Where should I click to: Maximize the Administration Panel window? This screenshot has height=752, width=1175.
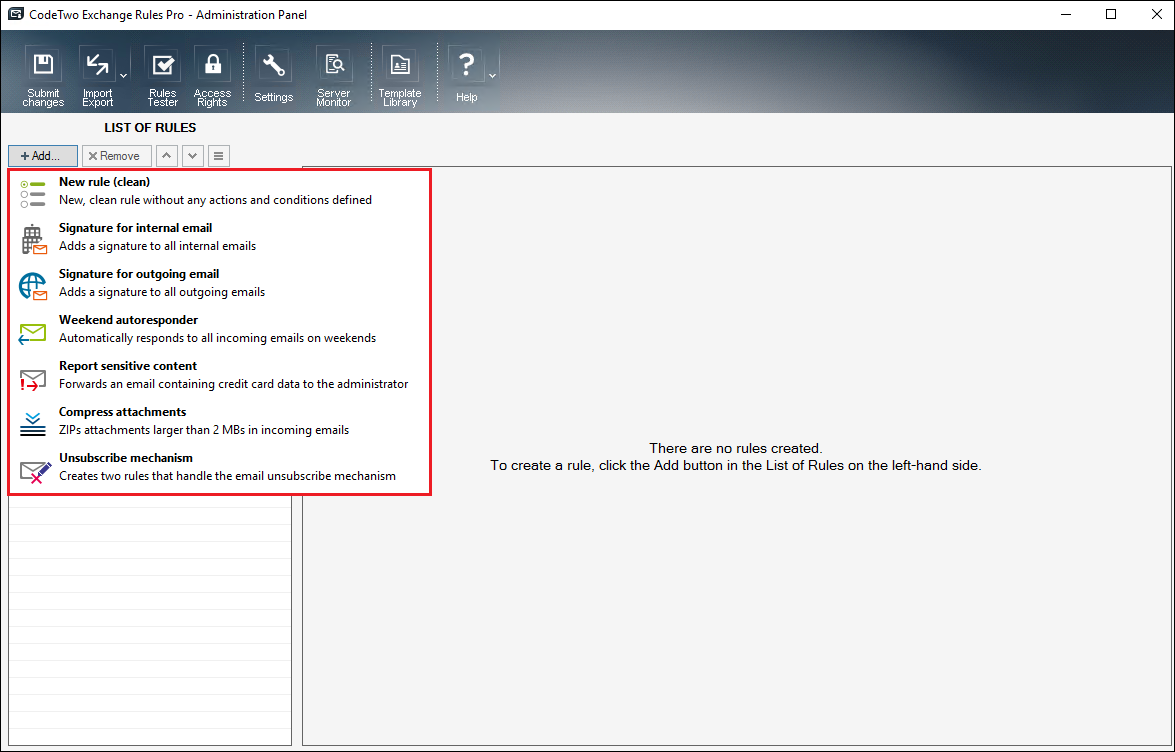1111,14
